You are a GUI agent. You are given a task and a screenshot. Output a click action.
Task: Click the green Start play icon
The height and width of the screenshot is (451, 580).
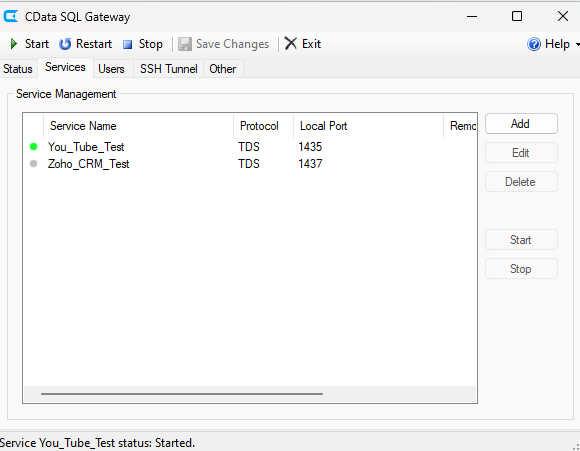click(x=14, y=44)
